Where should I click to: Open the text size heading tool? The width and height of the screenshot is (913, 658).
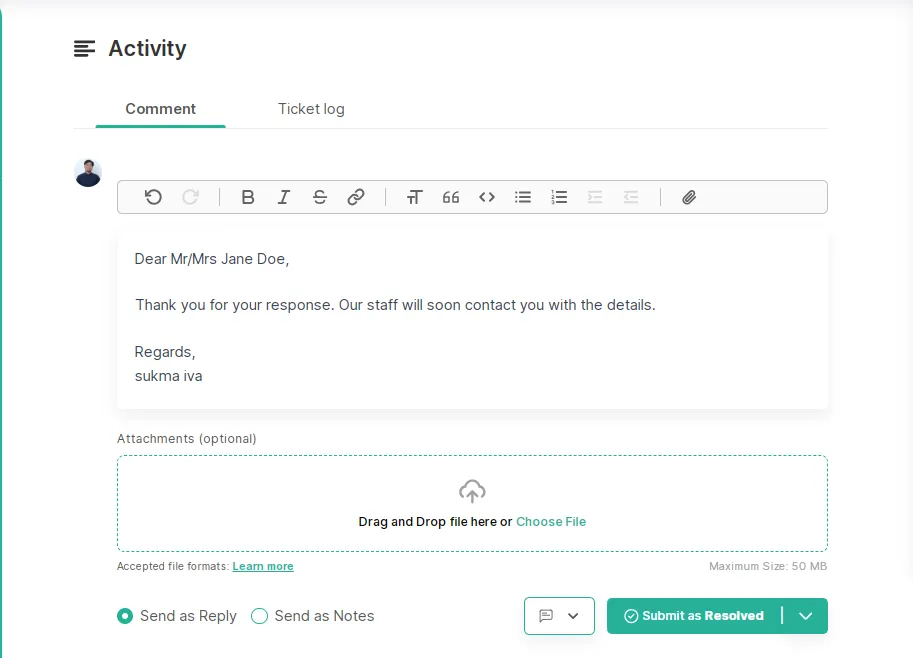pyautogui.click(x=414, y=197)
